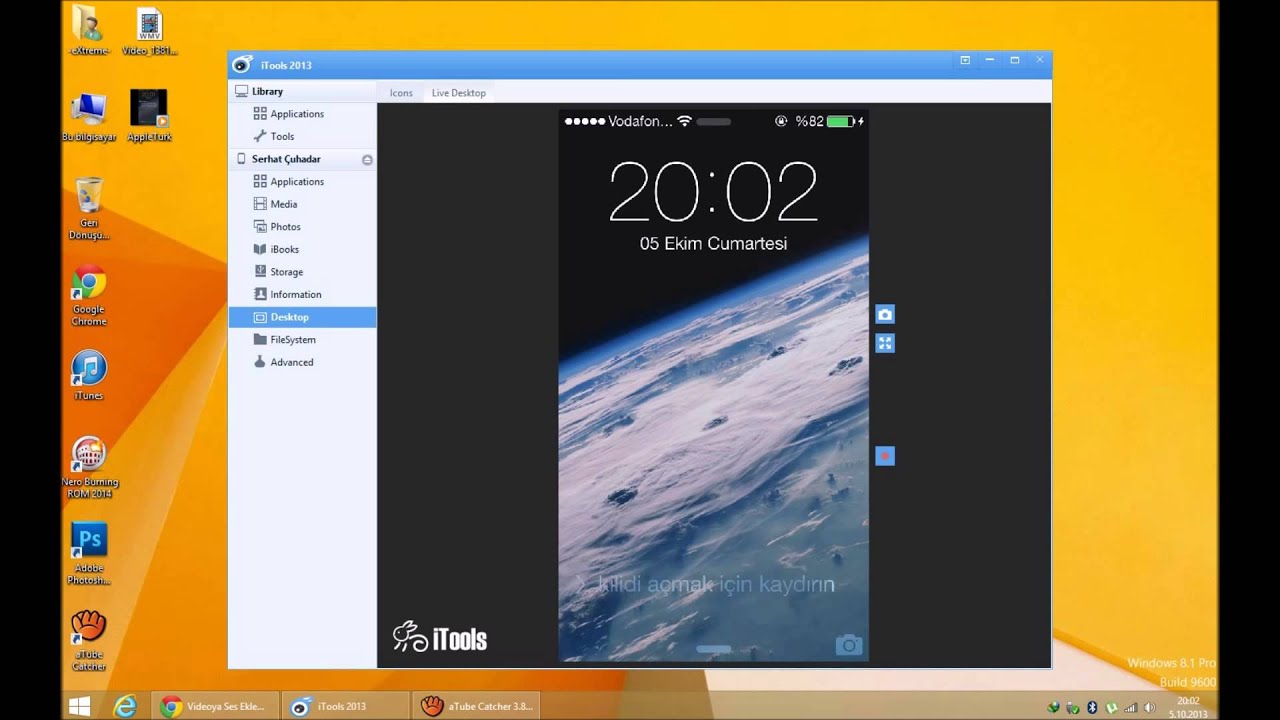Open the Geri Dönüşüm recycle bin
The height and width of the screenshot is (720, 1280).
click(89, 209)
